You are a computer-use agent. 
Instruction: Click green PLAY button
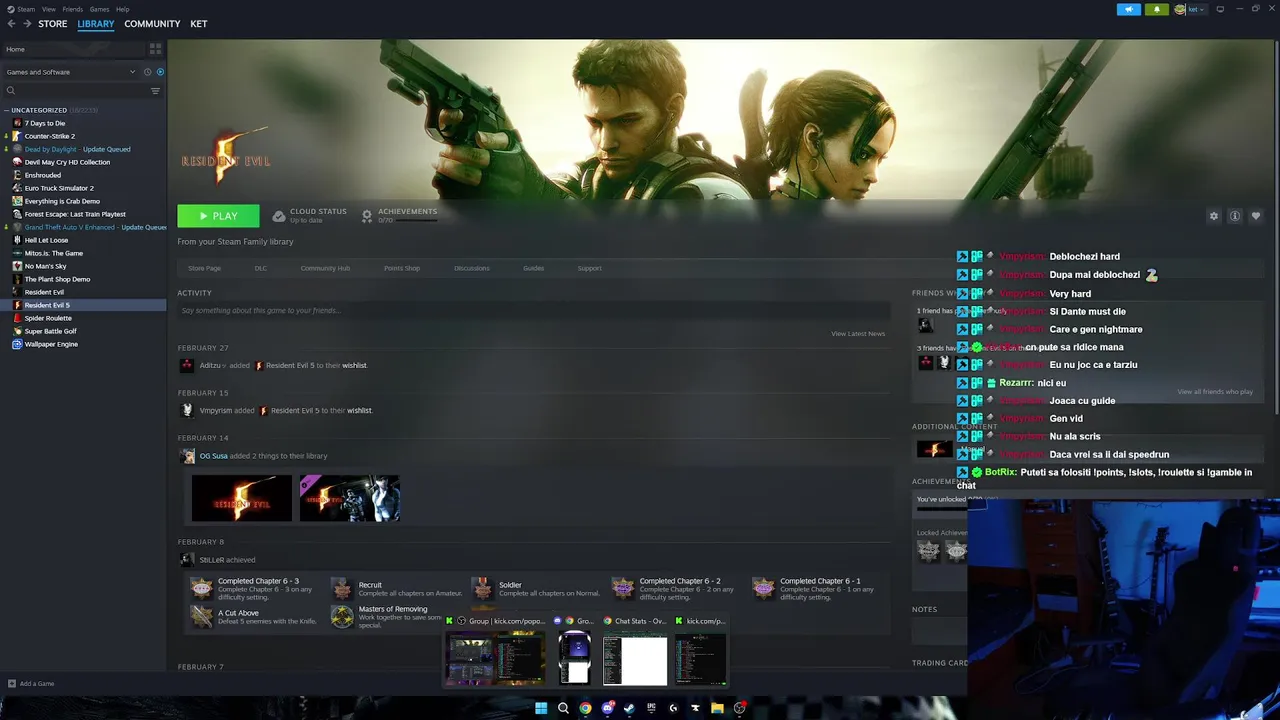[218, 216]
